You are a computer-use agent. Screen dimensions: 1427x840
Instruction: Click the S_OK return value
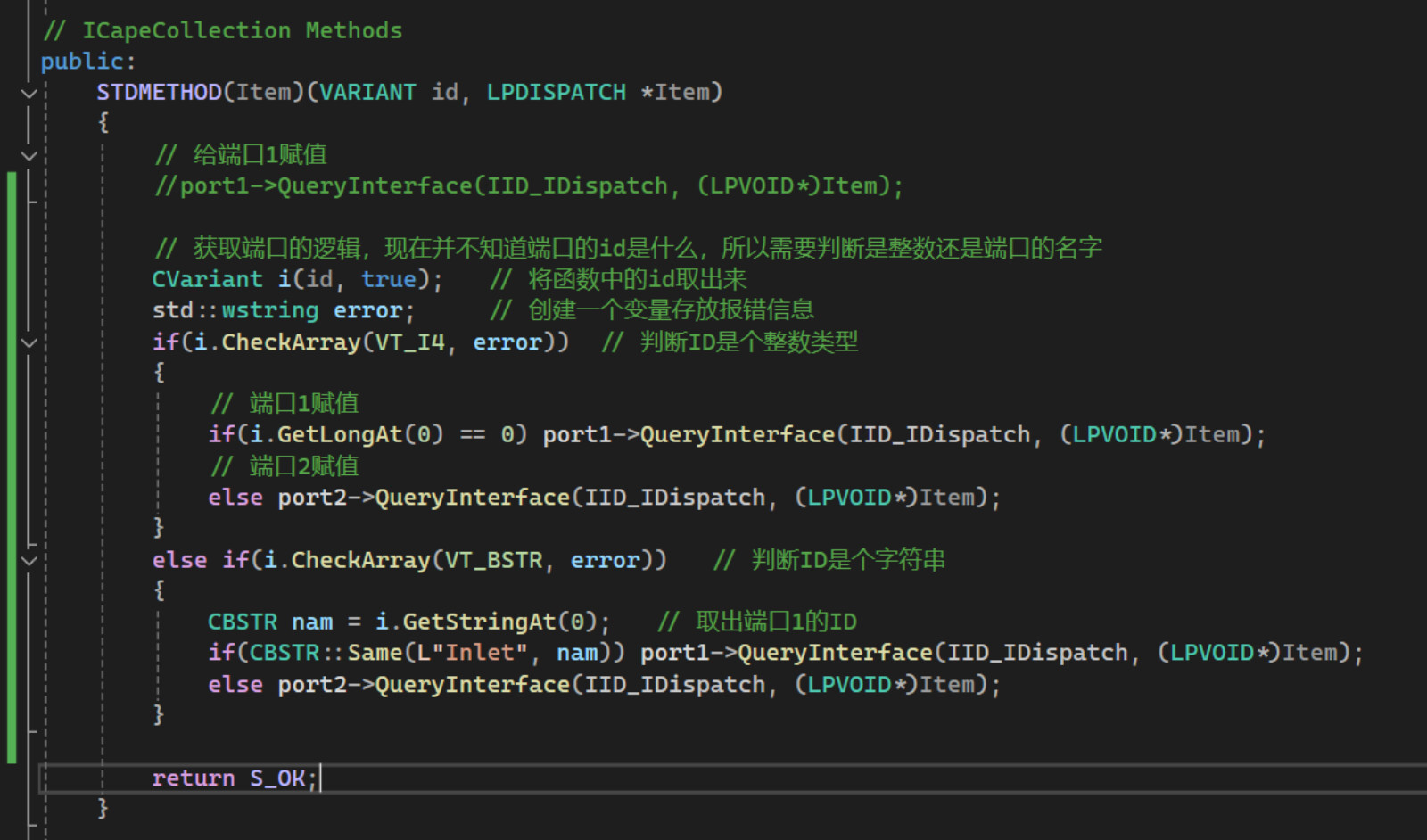pyautogui.click(x=277, y=778)
